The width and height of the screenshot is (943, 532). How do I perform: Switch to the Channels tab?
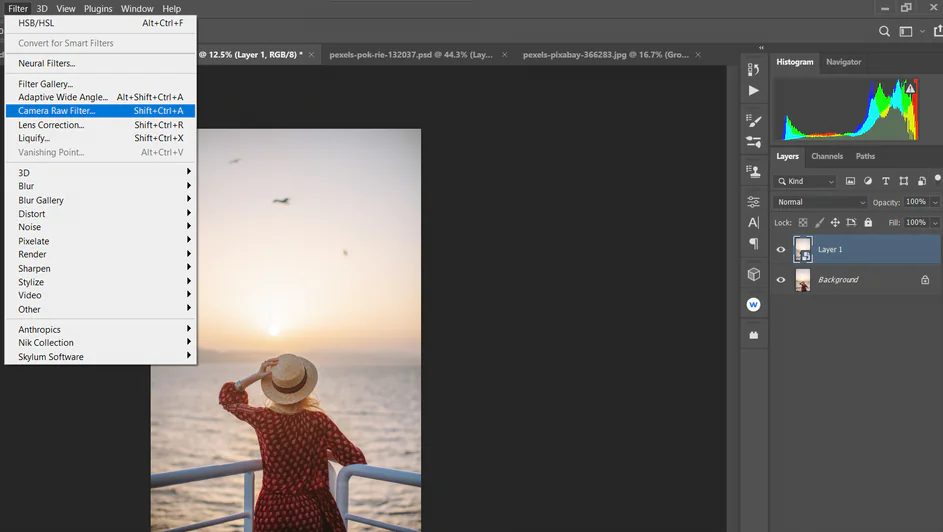tap(827, 156)
